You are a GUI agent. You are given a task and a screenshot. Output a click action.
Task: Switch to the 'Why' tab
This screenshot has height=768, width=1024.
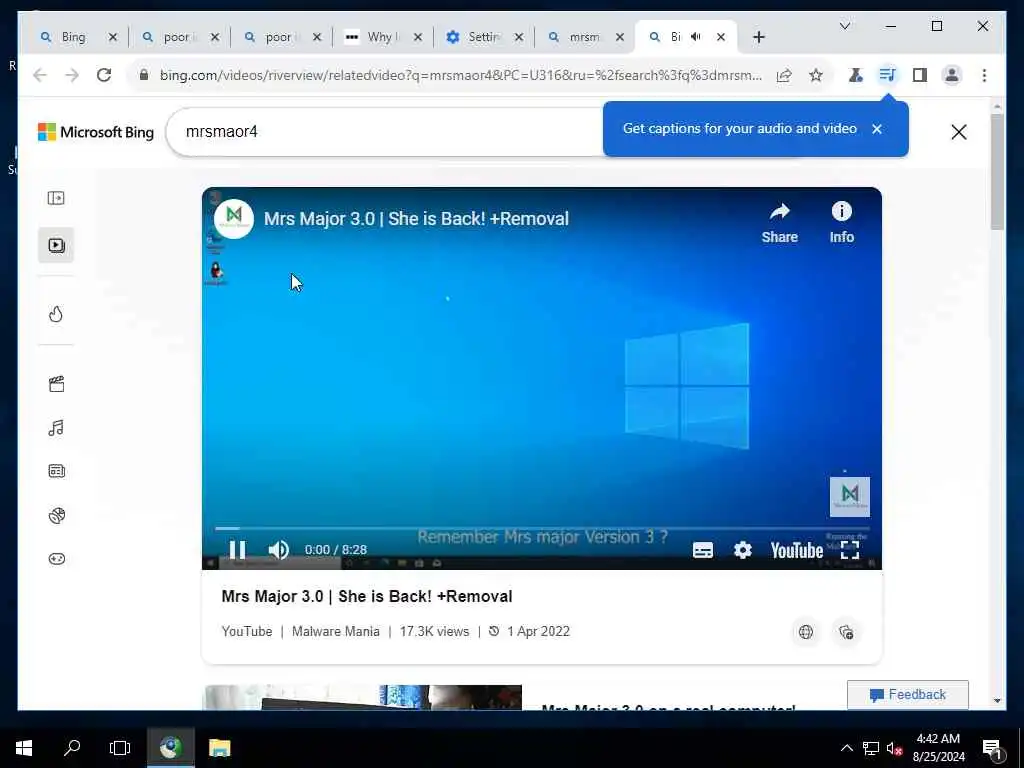tap(379, 37)
